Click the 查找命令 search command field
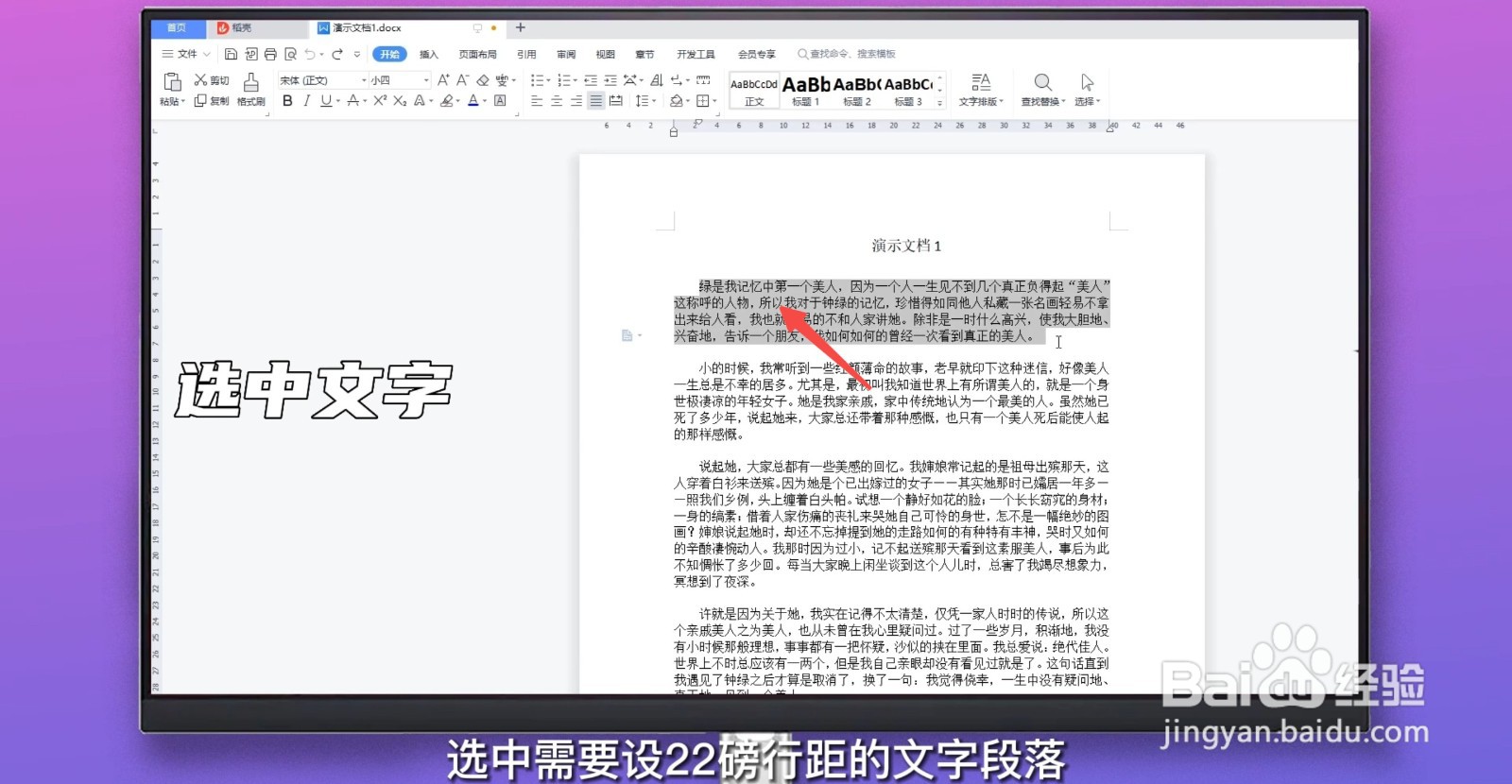 (x=847, y=54)
